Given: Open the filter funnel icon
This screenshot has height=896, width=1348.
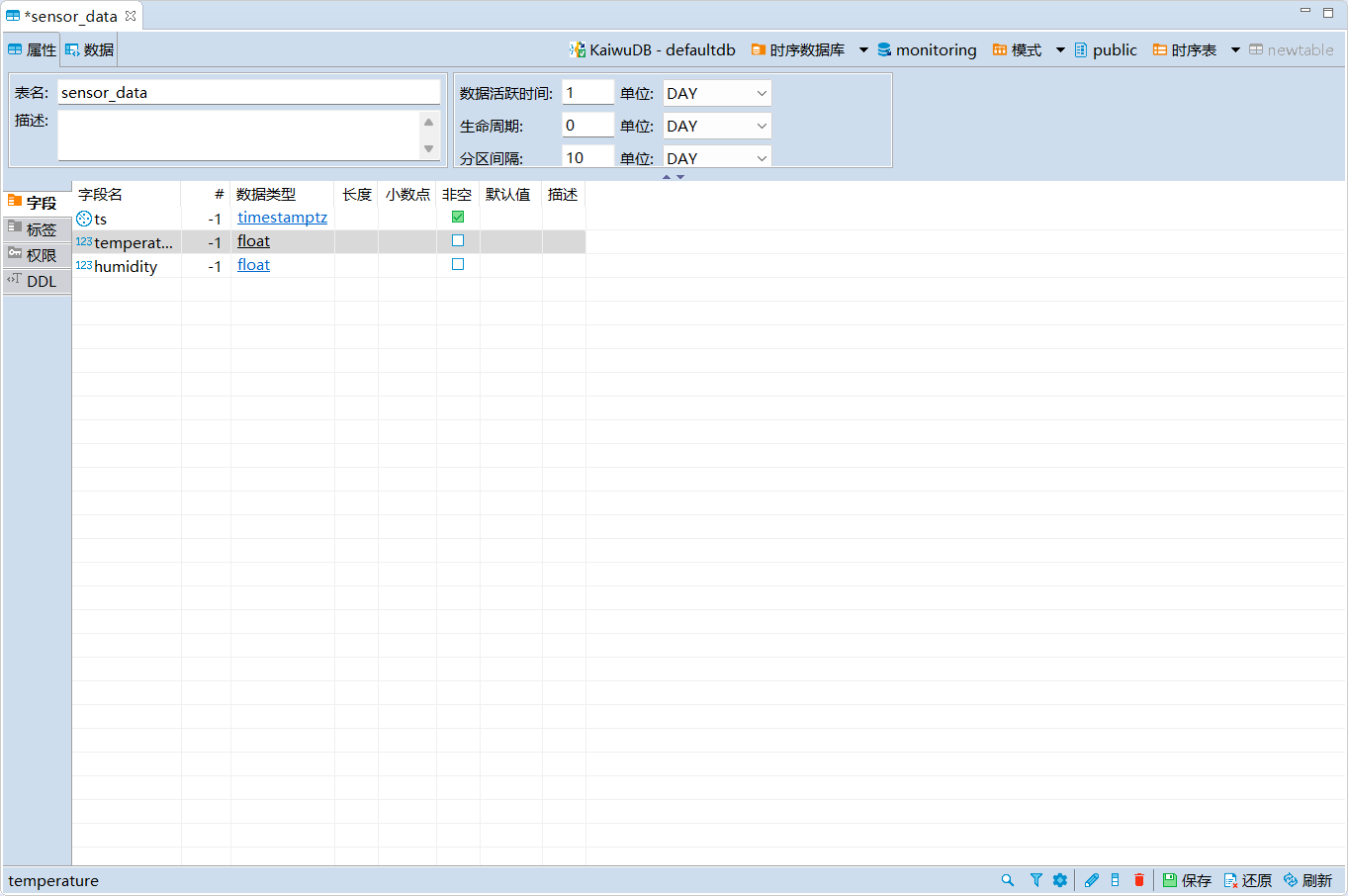Looking at the screenshot, I should pyautogui.click(x=1035, y=880).
